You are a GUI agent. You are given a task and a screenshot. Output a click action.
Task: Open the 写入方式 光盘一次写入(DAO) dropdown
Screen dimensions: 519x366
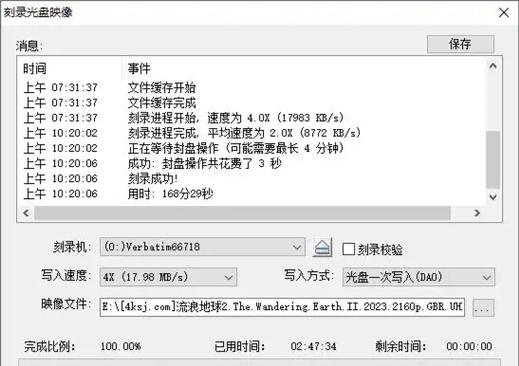pos(419,277)
